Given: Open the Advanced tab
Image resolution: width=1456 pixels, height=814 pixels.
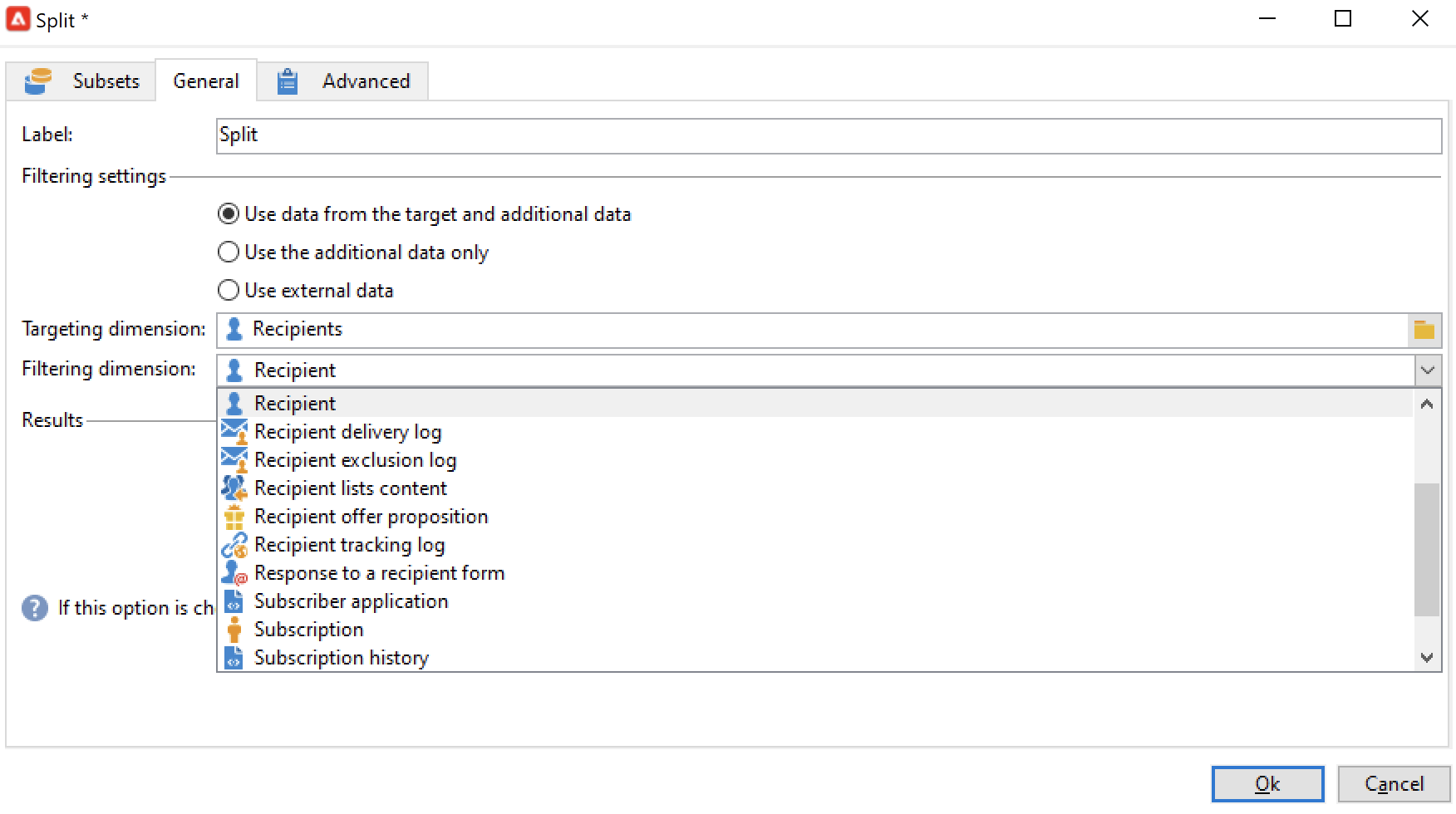Looking at the screenshot, I should (342, 81).
